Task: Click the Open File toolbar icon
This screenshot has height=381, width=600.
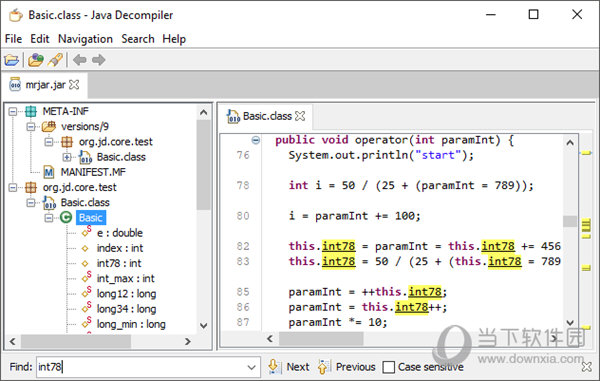Action: tap(11, 60)
